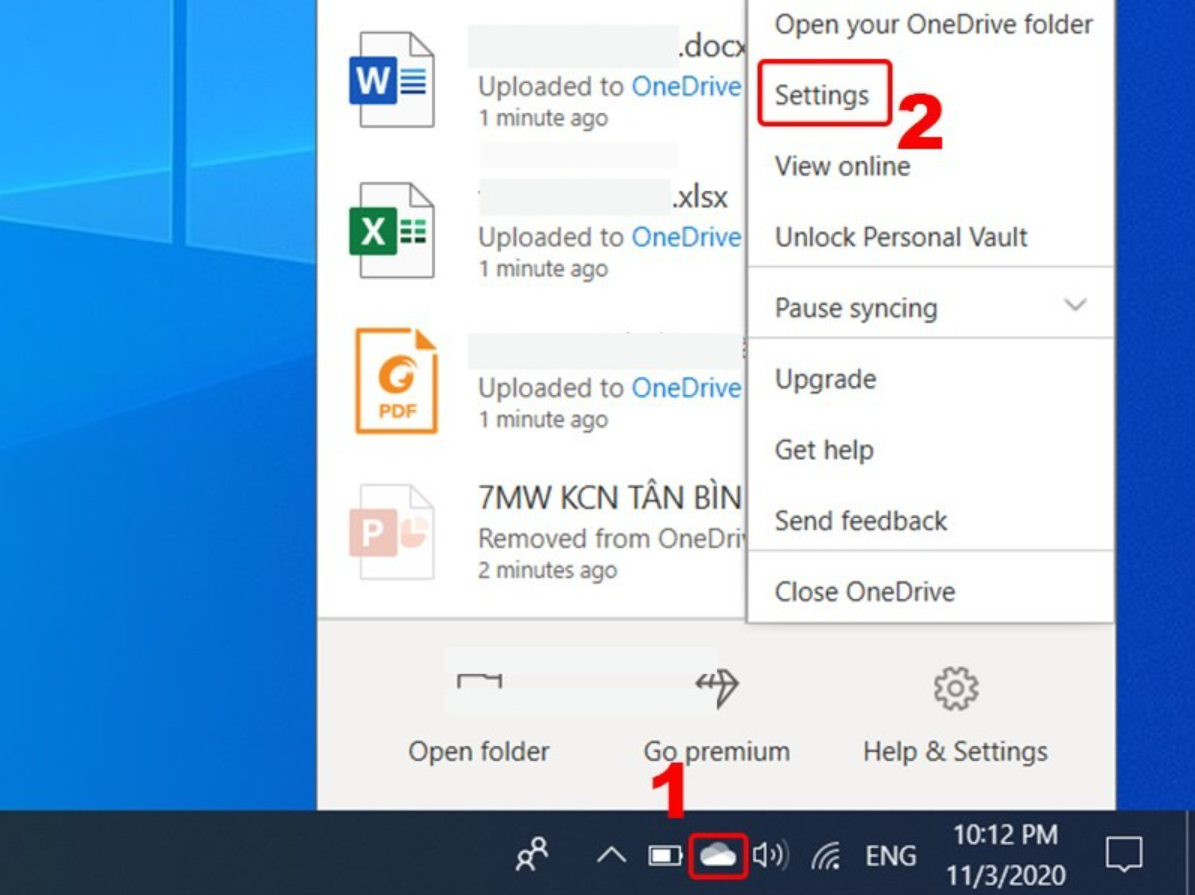Click the Help & Settings label
Screen dimensions: 1195x895
coord(956,752)
